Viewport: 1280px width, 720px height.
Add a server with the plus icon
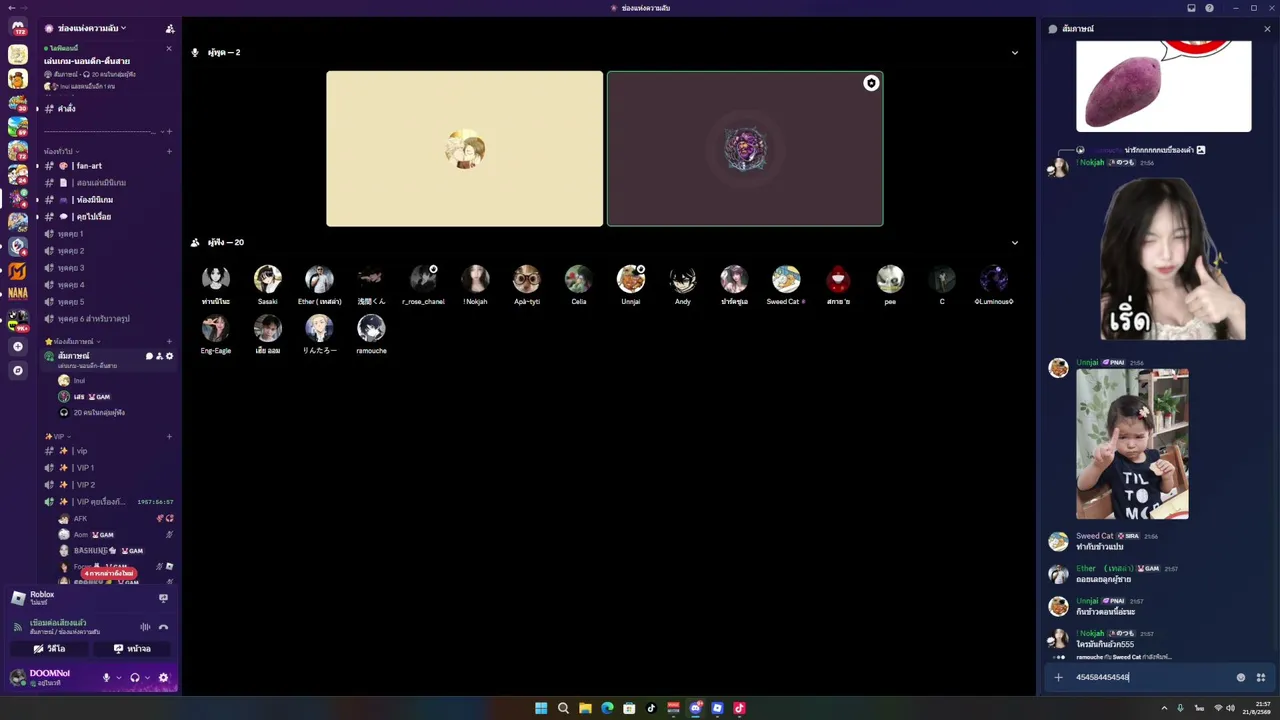pyautogui.click(x=17, y=346)
